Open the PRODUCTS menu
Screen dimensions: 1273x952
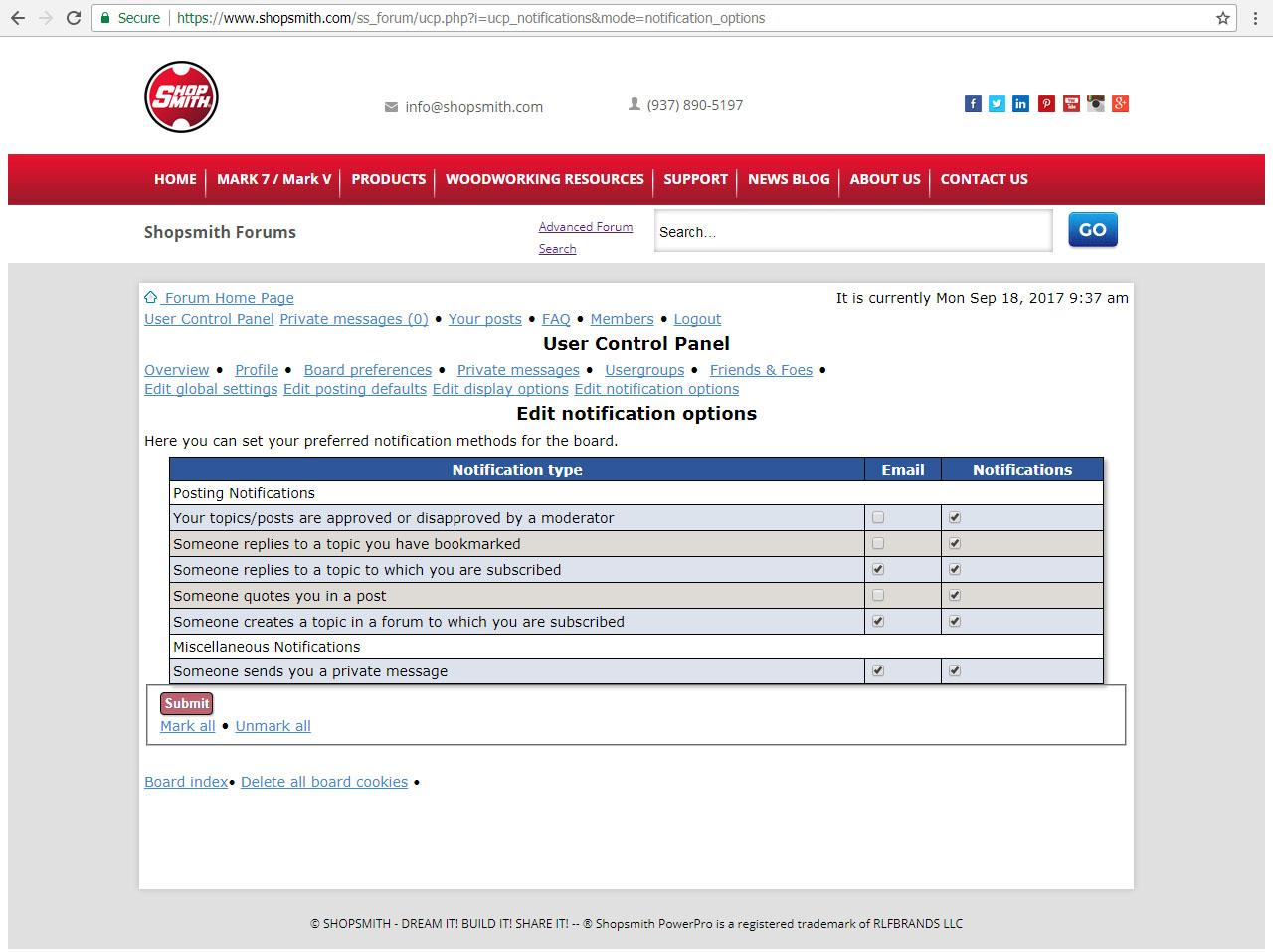pos(388,179)
